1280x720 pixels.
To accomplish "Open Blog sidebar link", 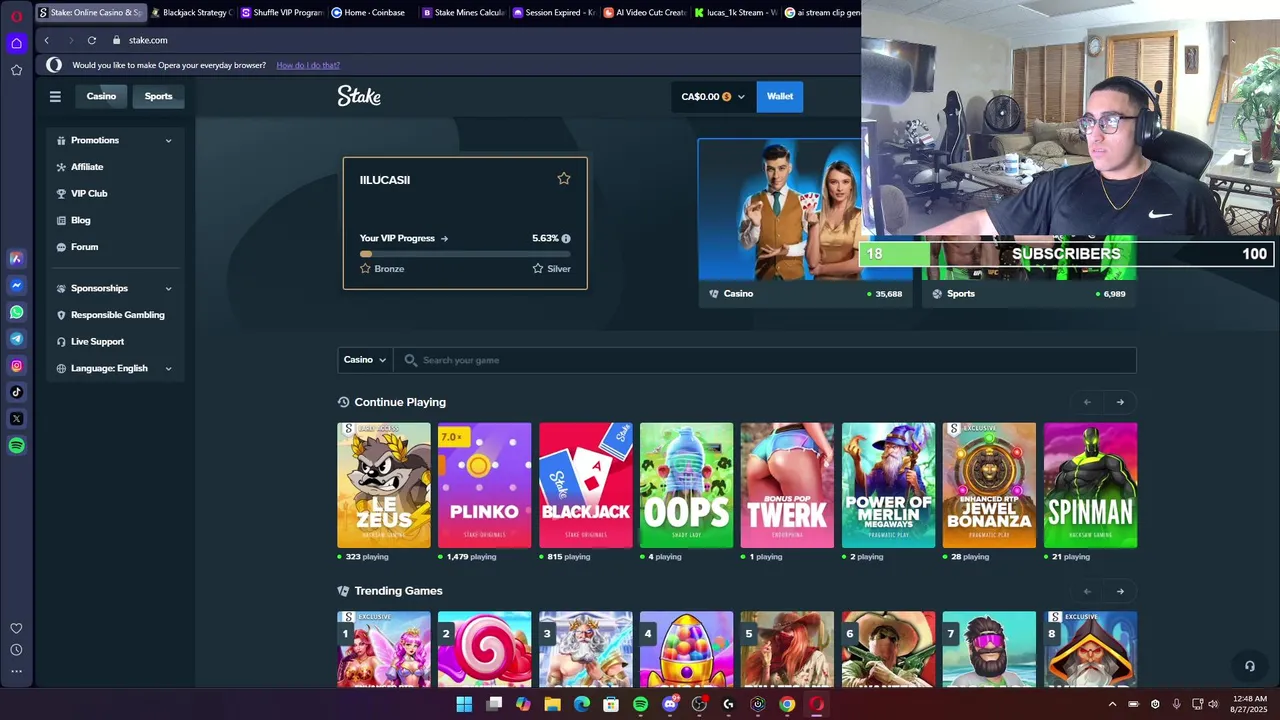I will 80,220.
